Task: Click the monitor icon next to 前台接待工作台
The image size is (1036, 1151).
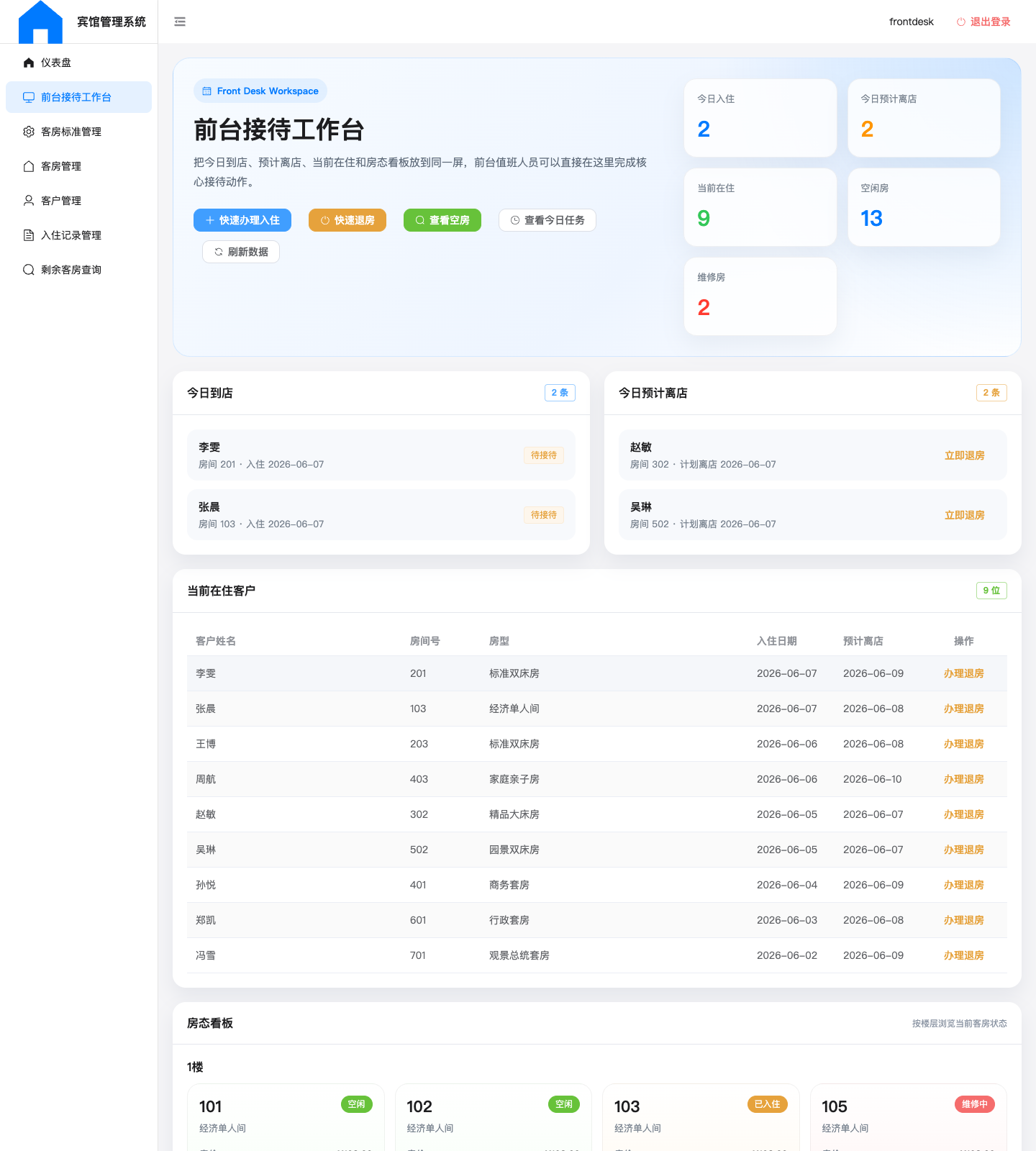Action: point(29,97)
